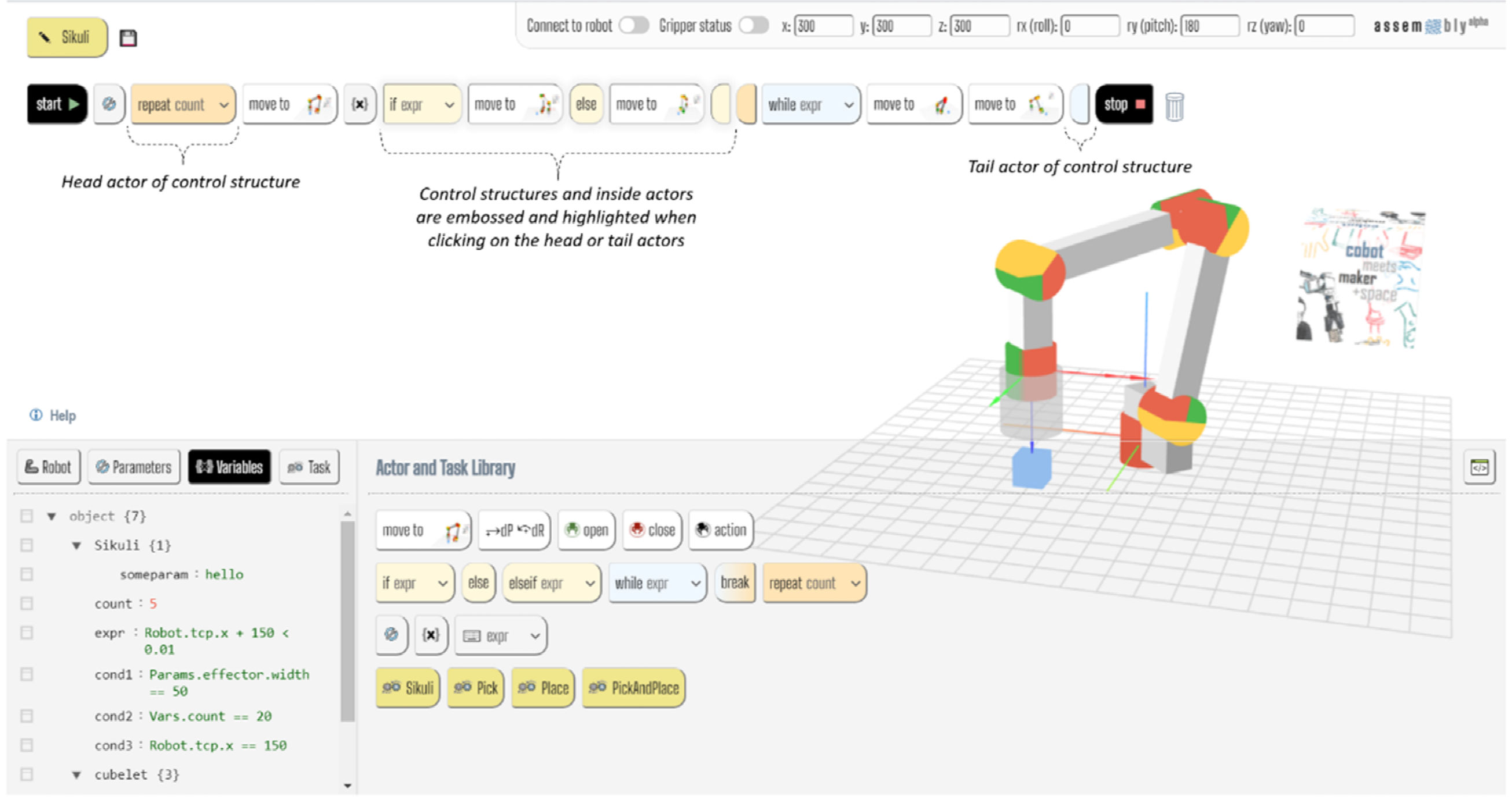Toggle the Connect to robot switch

click(634, 25)
